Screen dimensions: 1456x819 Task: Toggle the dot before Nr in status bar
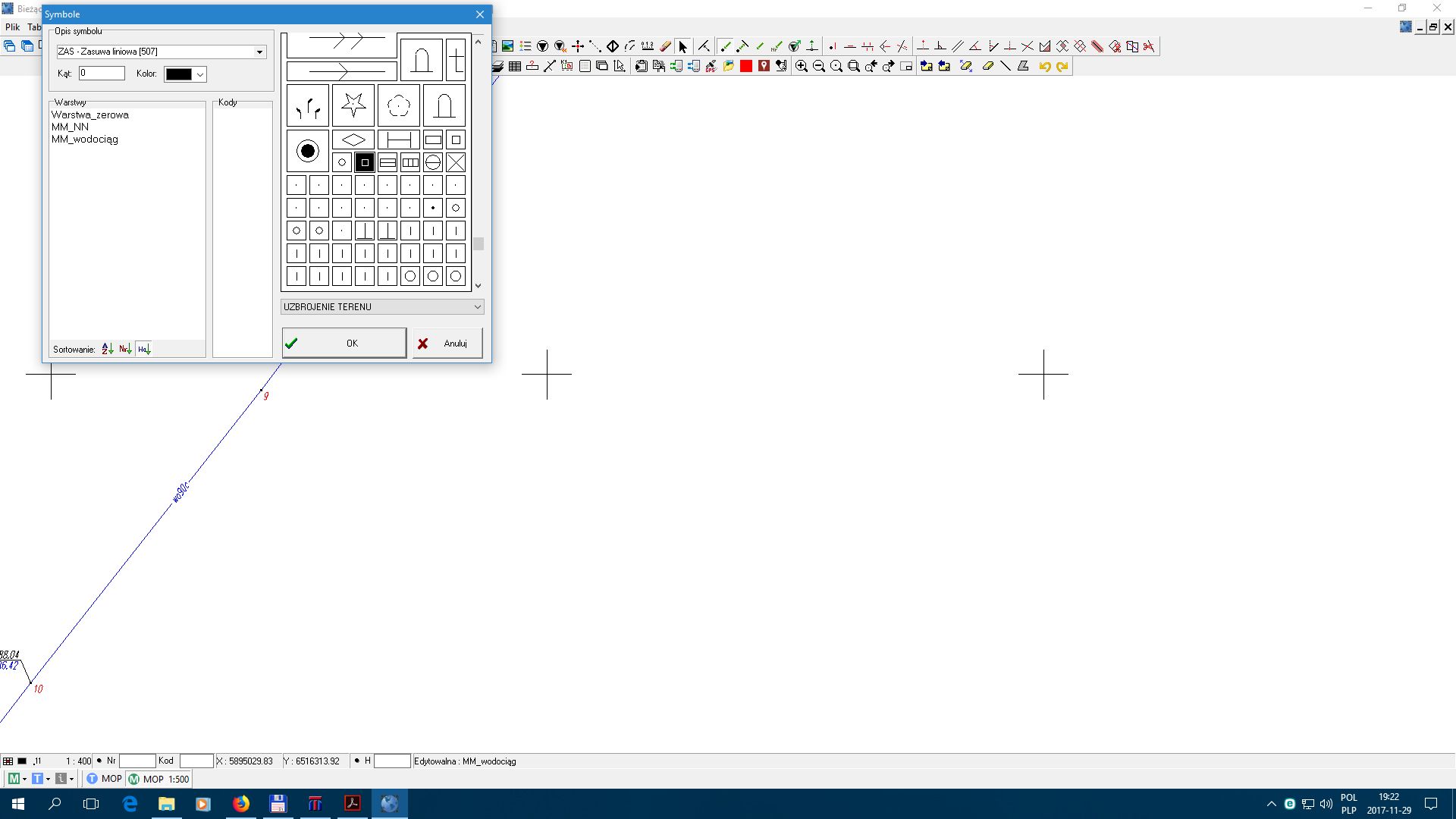tap(99, 761)
